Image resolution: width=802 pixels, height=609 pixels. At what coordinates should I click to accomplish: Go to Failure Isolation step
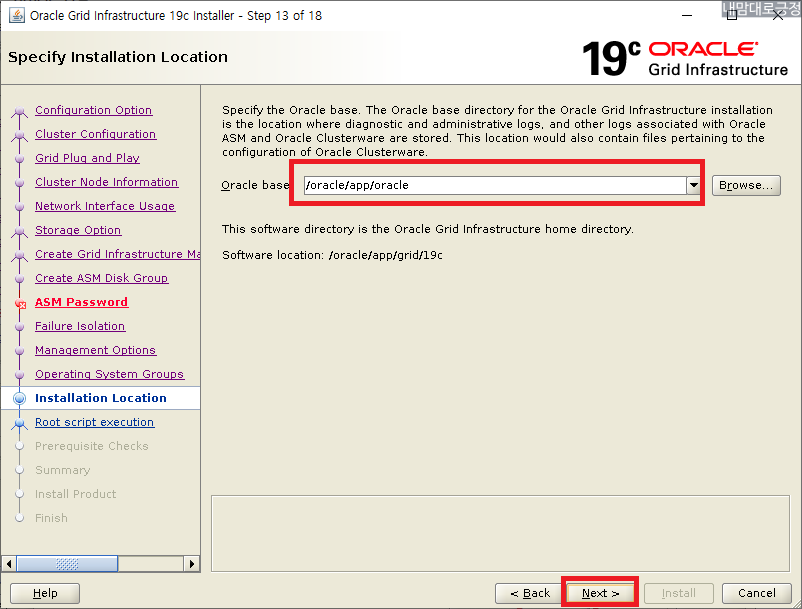80,326
